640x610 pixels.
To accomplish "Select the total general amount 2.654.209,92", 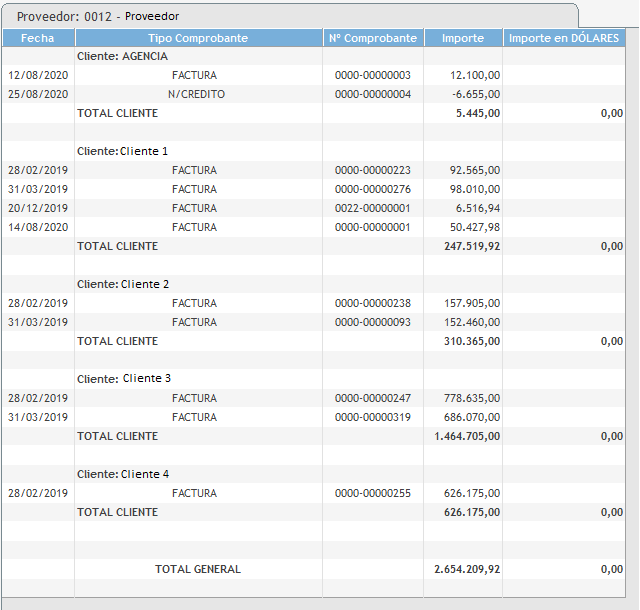I will tap(467, 570).
